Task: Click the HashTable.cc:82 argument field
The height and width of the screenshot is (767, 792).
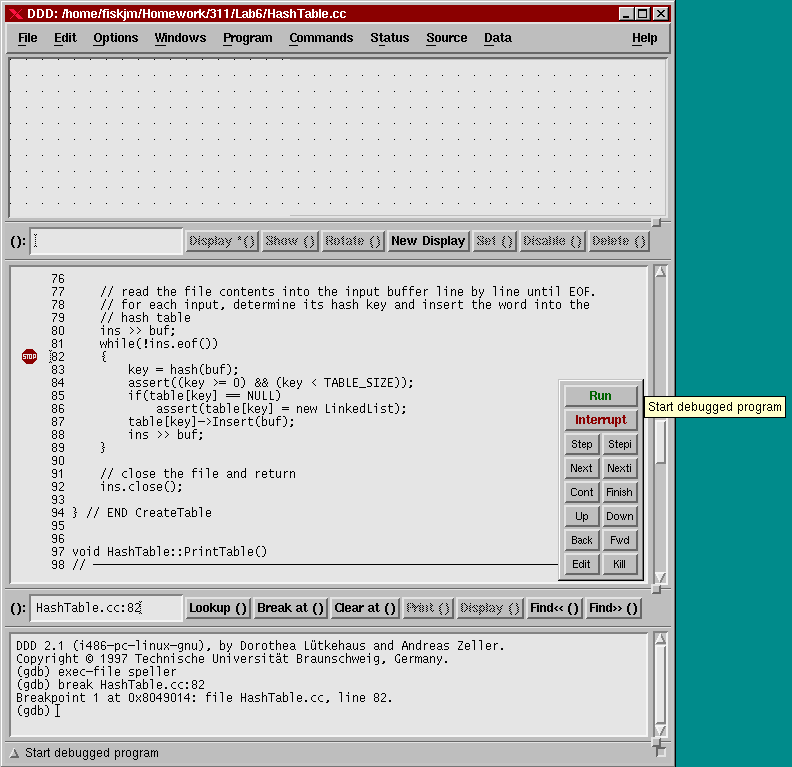Action: (106, 608)
